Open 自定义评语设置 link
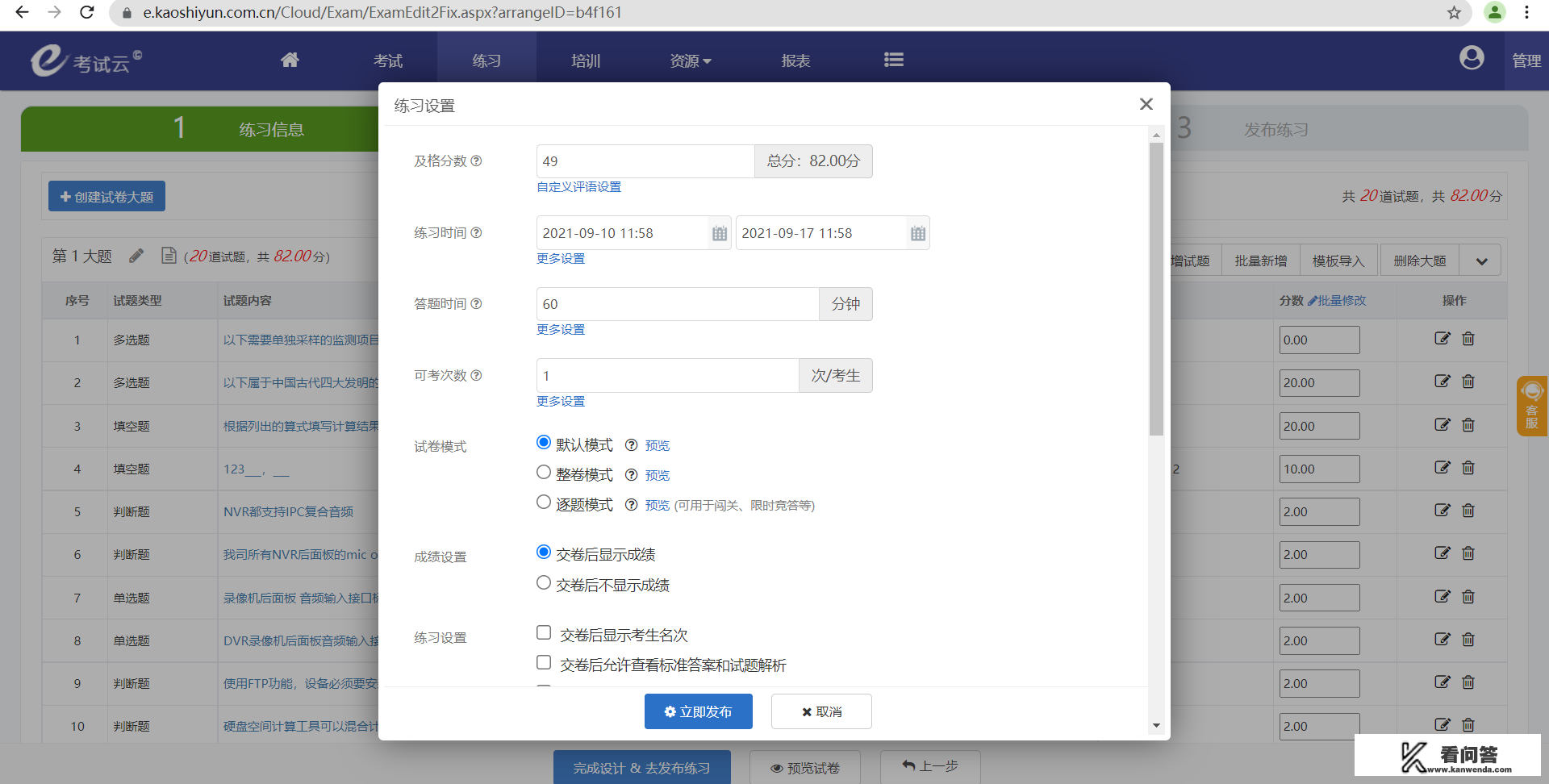 (579, 187)
